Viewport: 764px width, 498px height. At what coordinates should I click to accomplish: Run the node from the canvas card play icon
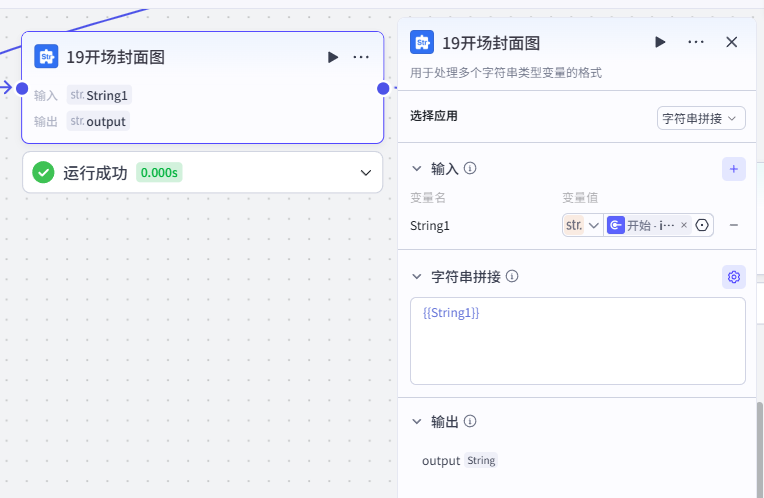coord(333,57)
